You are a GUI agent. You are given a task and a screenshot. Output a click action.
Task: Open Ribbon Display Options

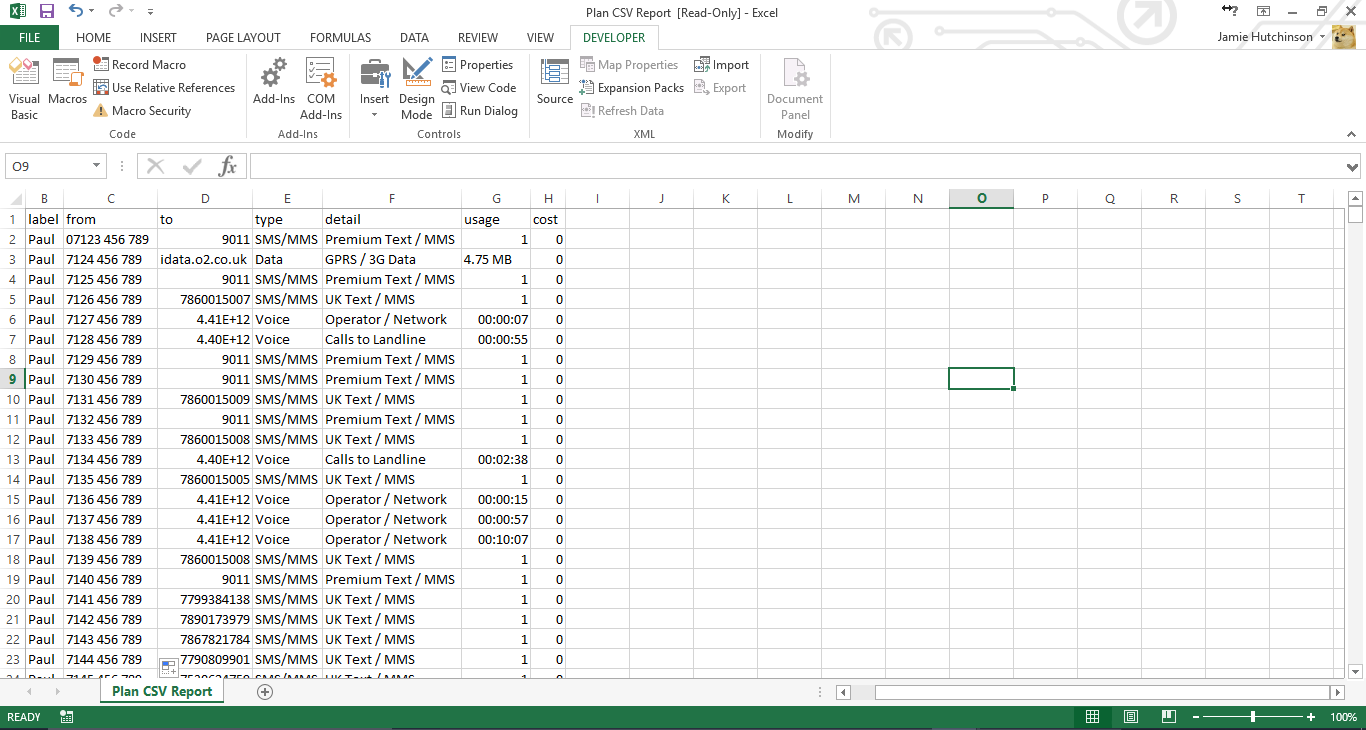1264,12
